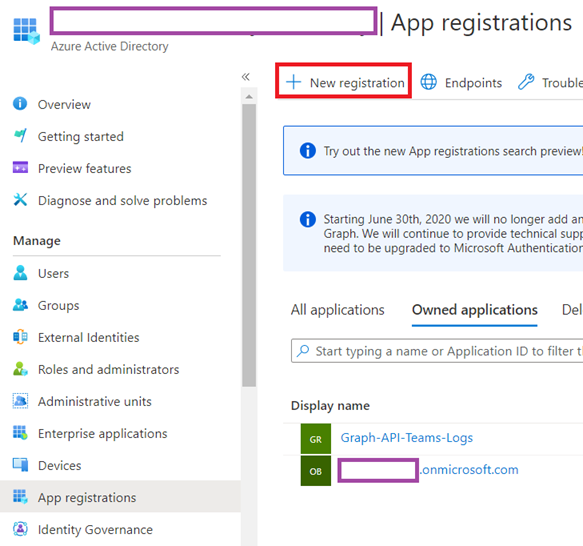Viewport: 583px width, 546px height.
Task: Click the Azure Active Directory subtitle text
Action: [109, 46]
